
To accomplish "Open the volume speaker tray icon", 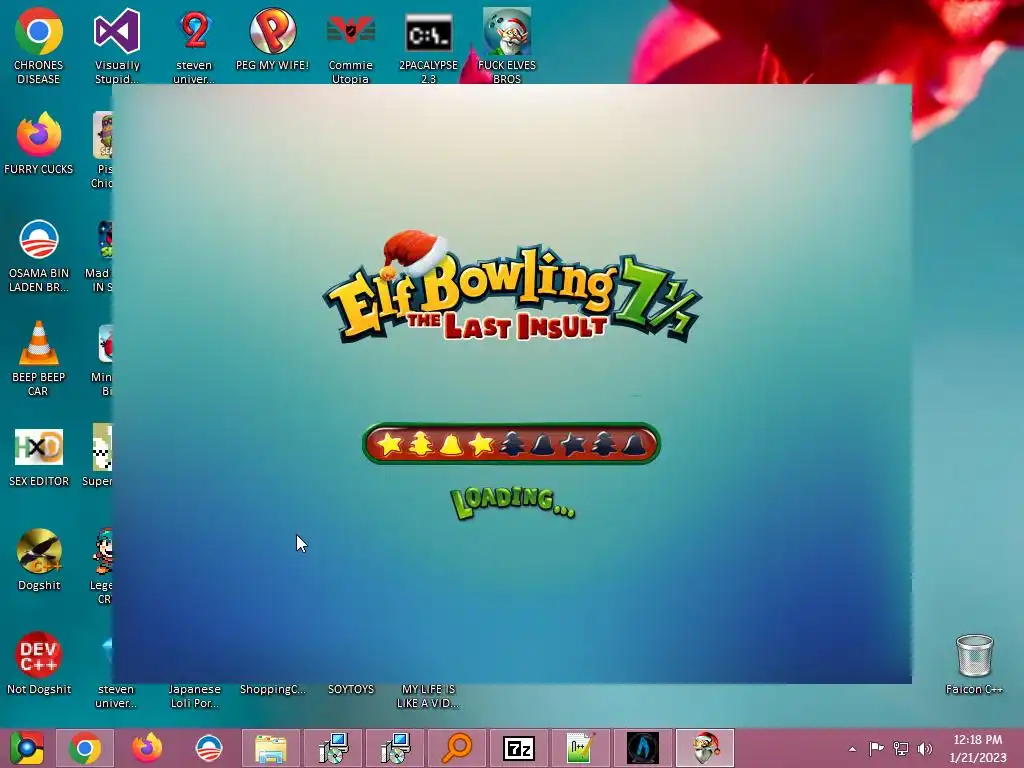I will point(924,748).
